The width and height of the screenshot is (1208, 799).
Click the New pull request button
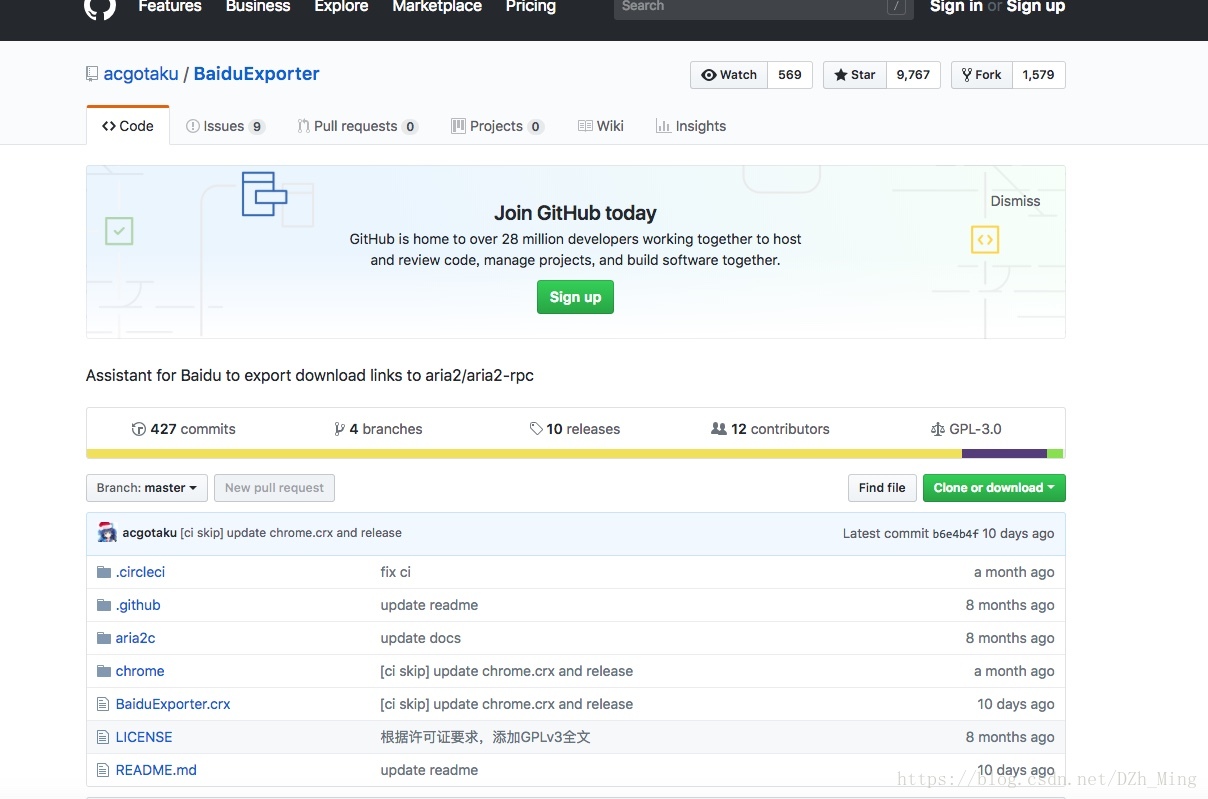(274, 488)
